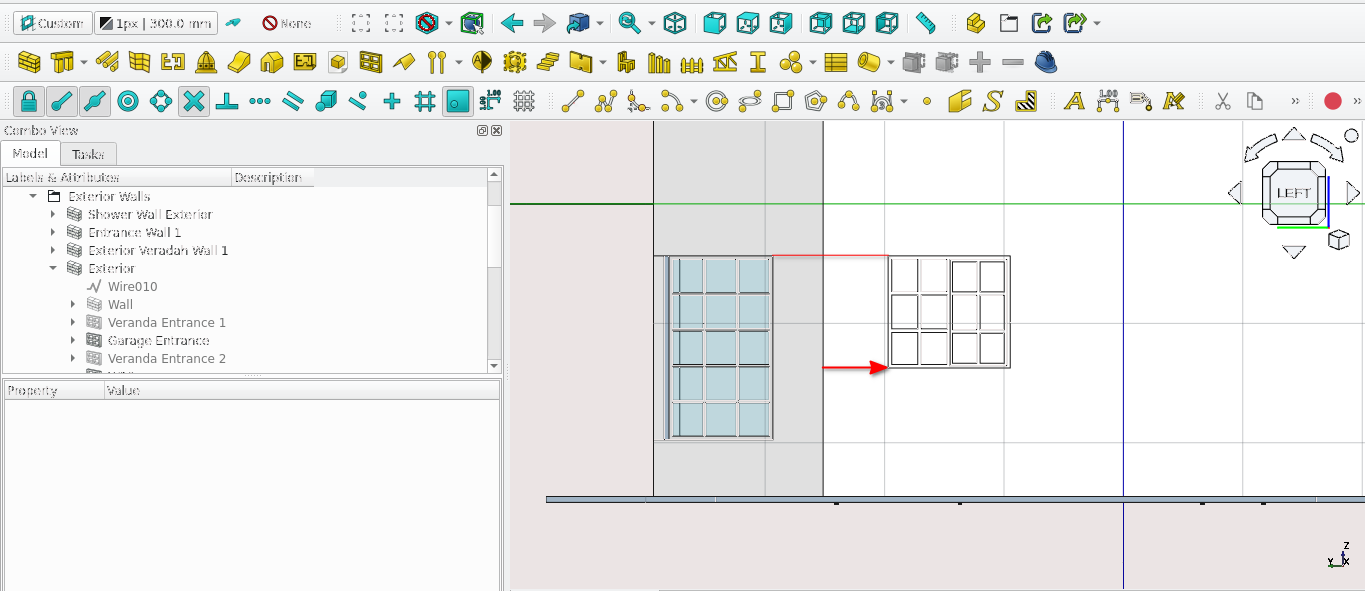This screenshot has width=1365, height=591.
Task: Select the Arch Wall tool
Action: [29, 63]
